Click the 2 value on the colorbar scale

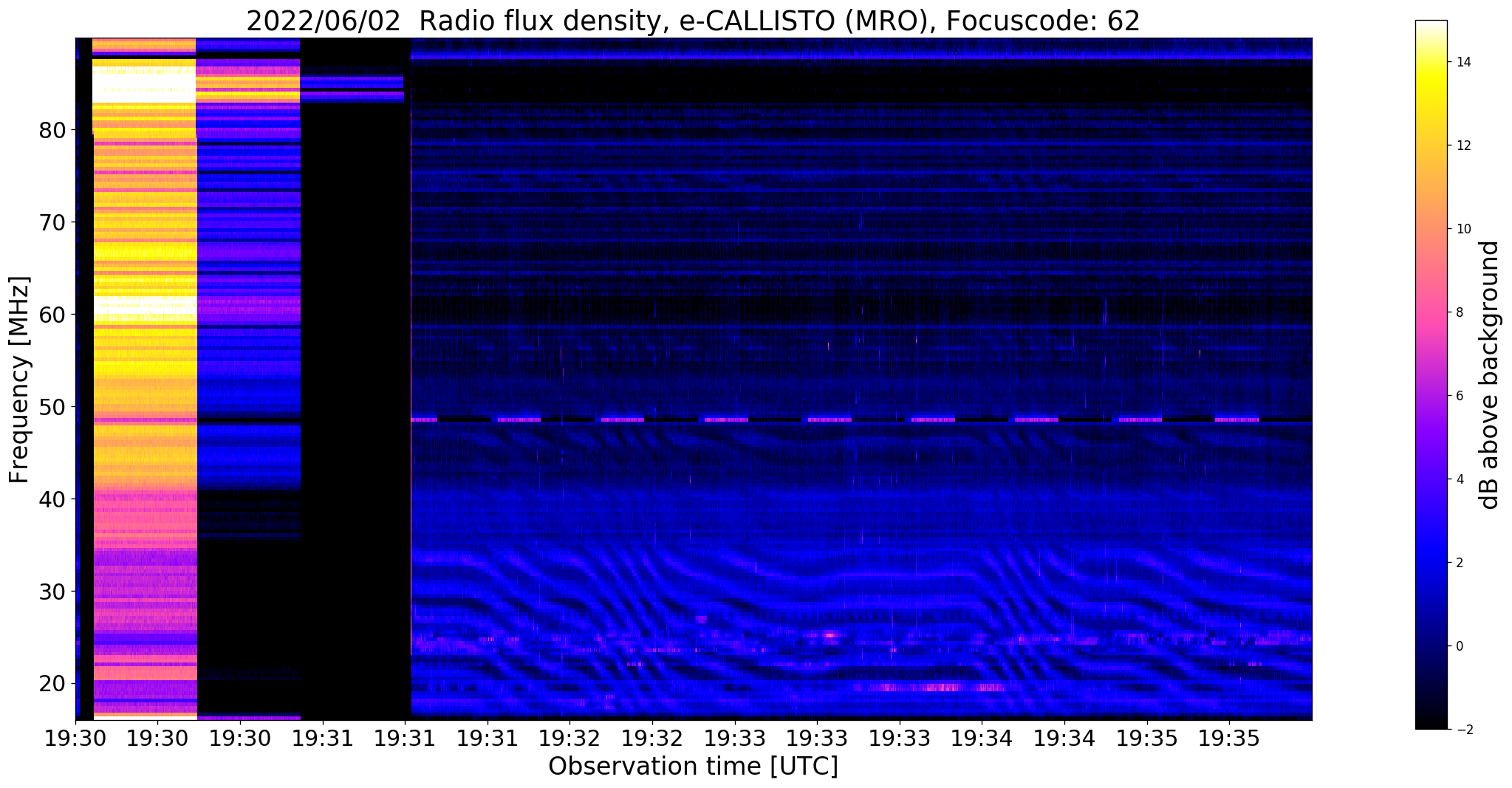tap(1459, 563)
